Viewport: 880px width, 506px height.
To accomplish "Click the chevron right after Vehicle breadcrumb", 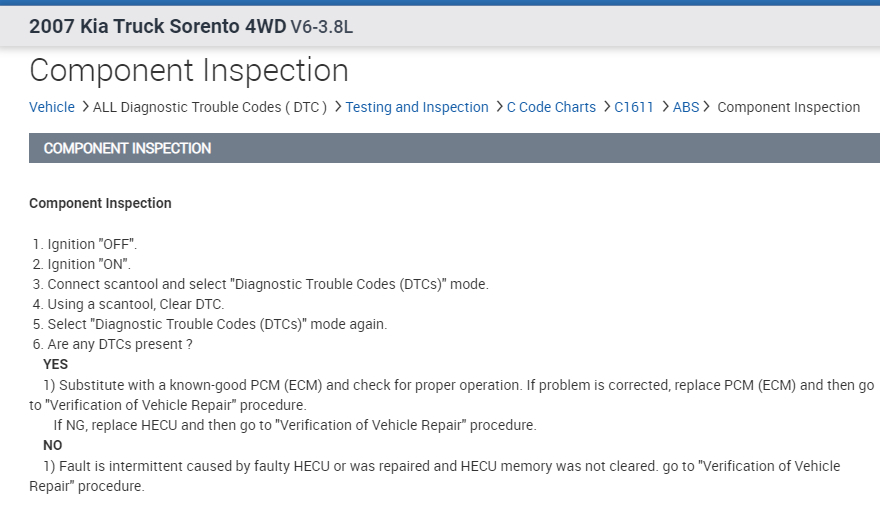I will pos(85,107).
